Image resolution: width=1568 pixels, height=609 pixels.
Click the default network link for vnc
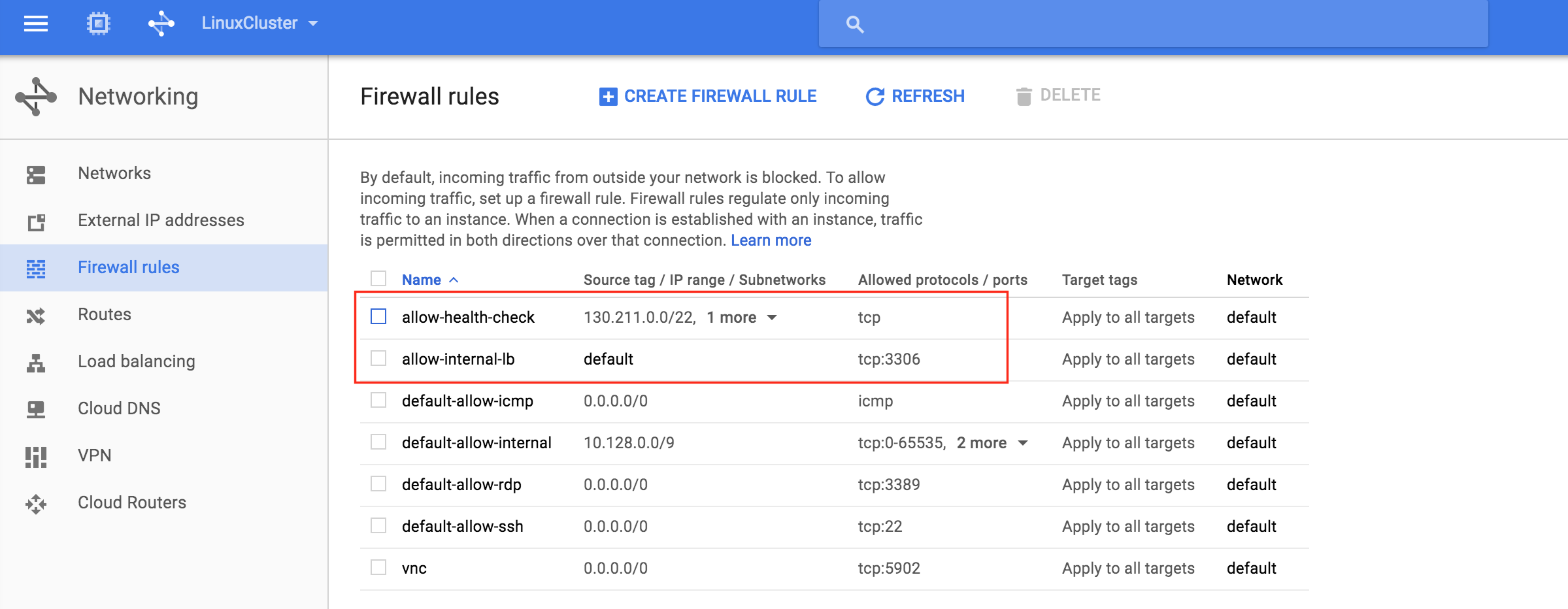(1251, 568)
